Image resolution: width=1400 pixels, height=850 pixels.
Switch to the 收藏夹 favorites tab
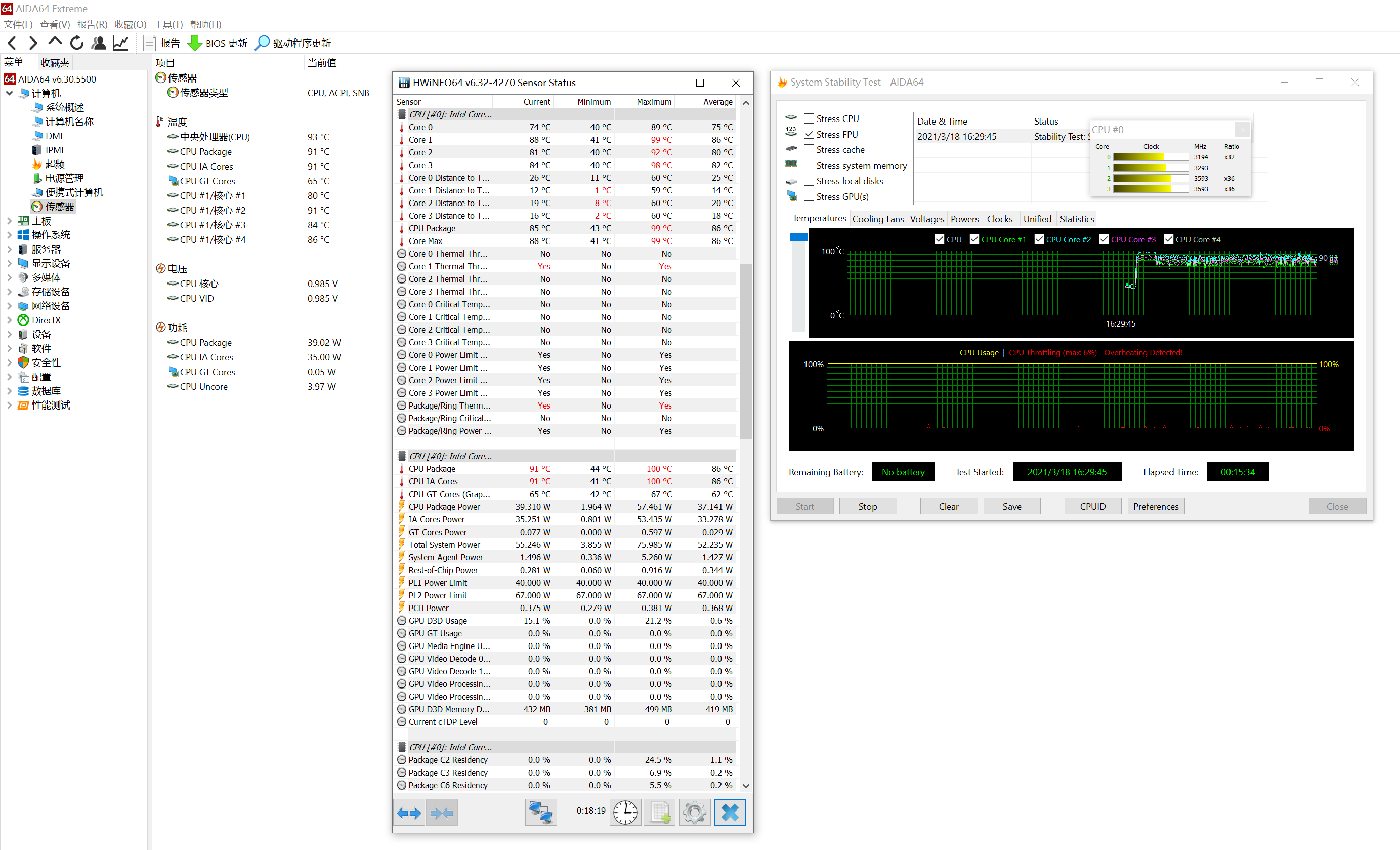pos(55,63)
